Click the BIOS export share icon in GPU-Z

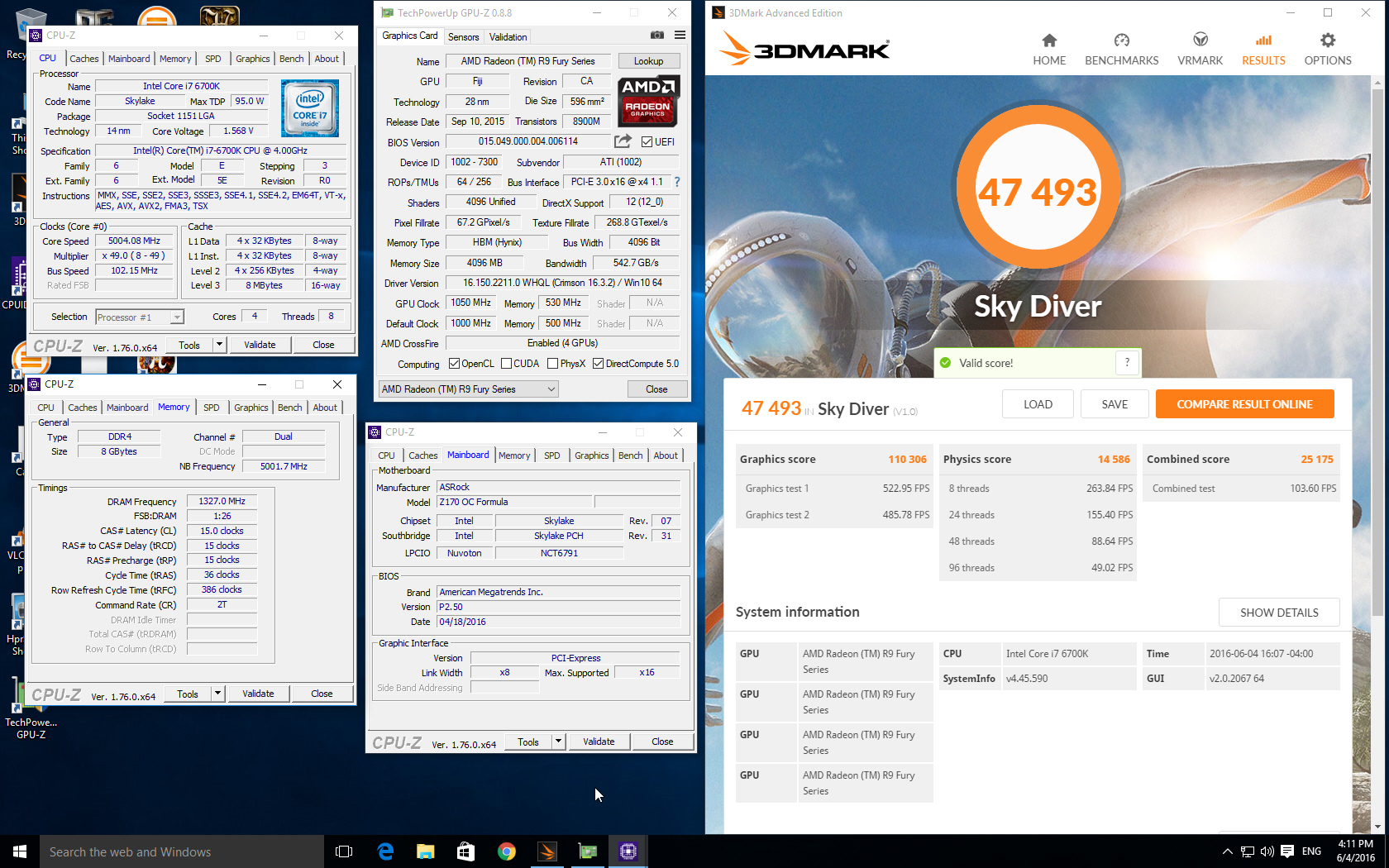point(623,141)
